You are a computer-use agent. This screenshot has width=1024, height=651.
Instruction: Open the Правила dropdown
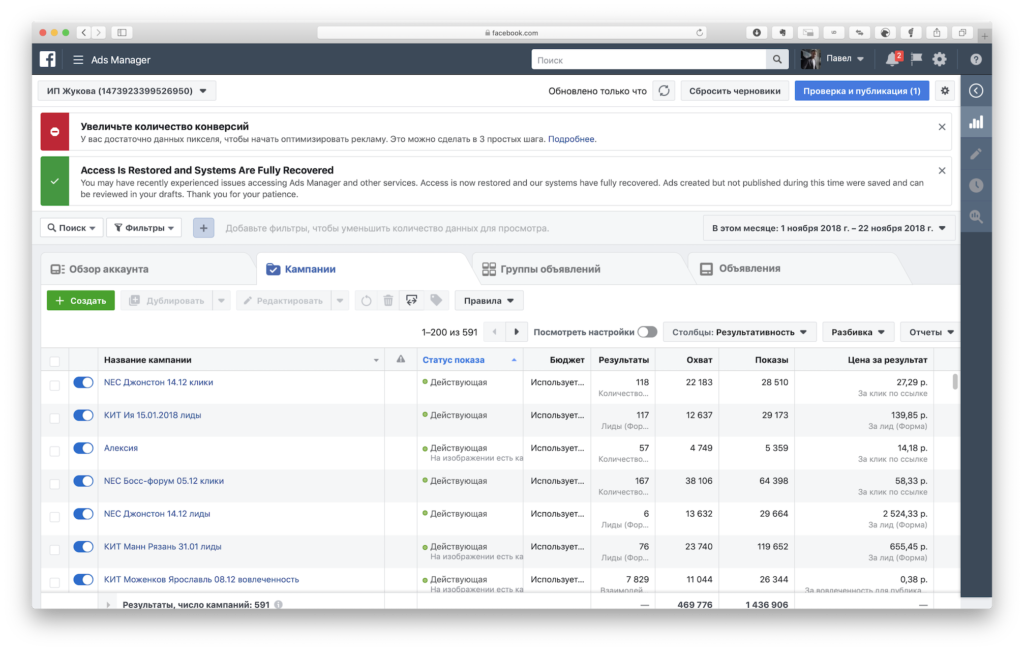click(x=489, y=300)
